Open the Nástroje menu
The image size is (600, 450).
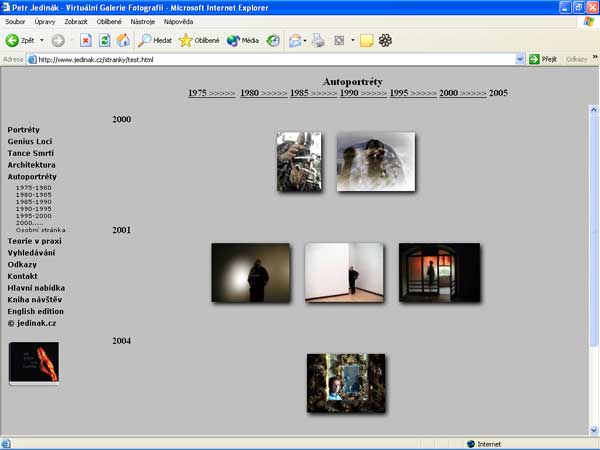pyautogui.click(x=142, y=21)
